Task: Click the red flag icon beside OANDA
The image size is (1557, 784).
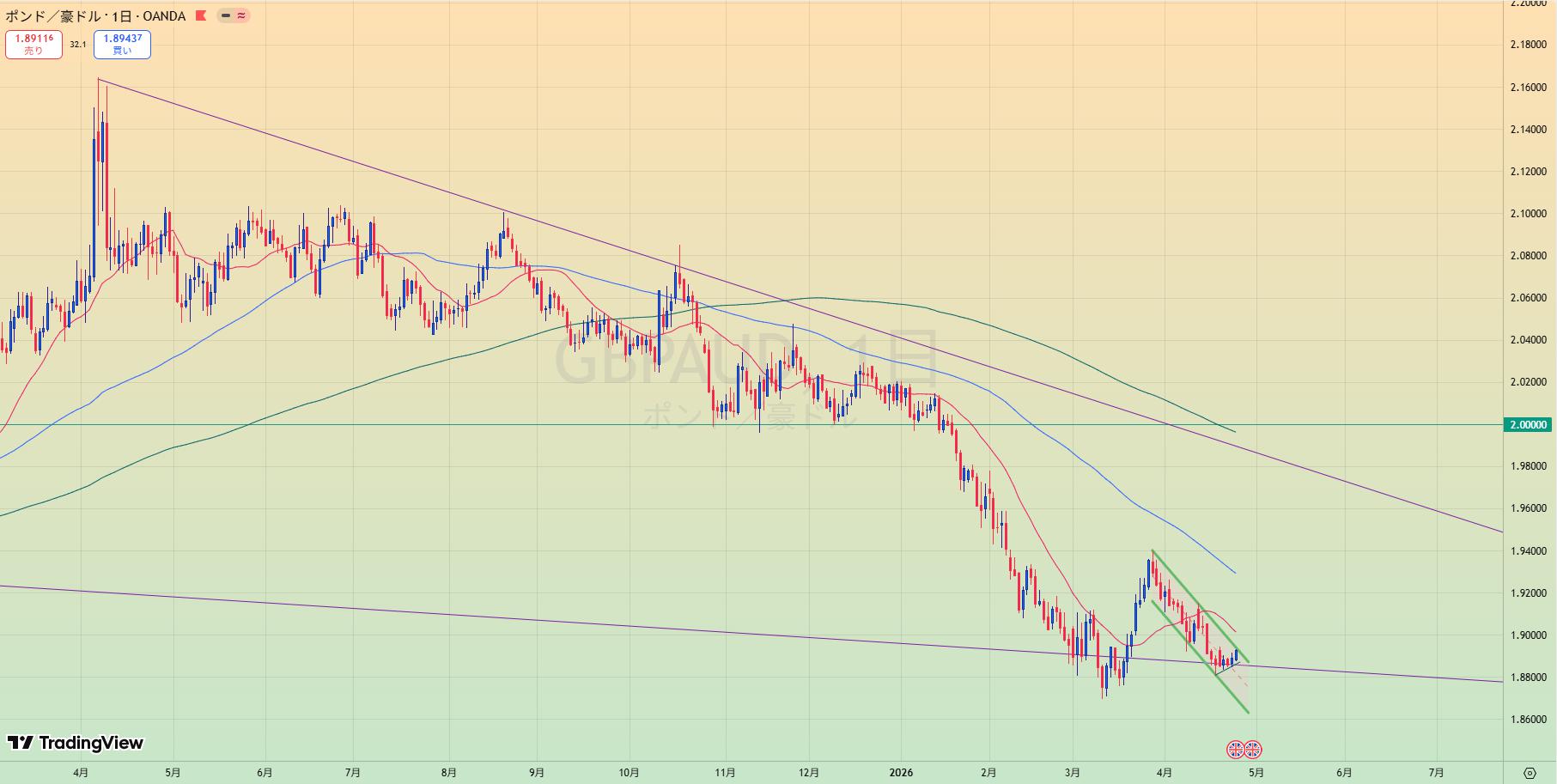Action: coord(201,15)
